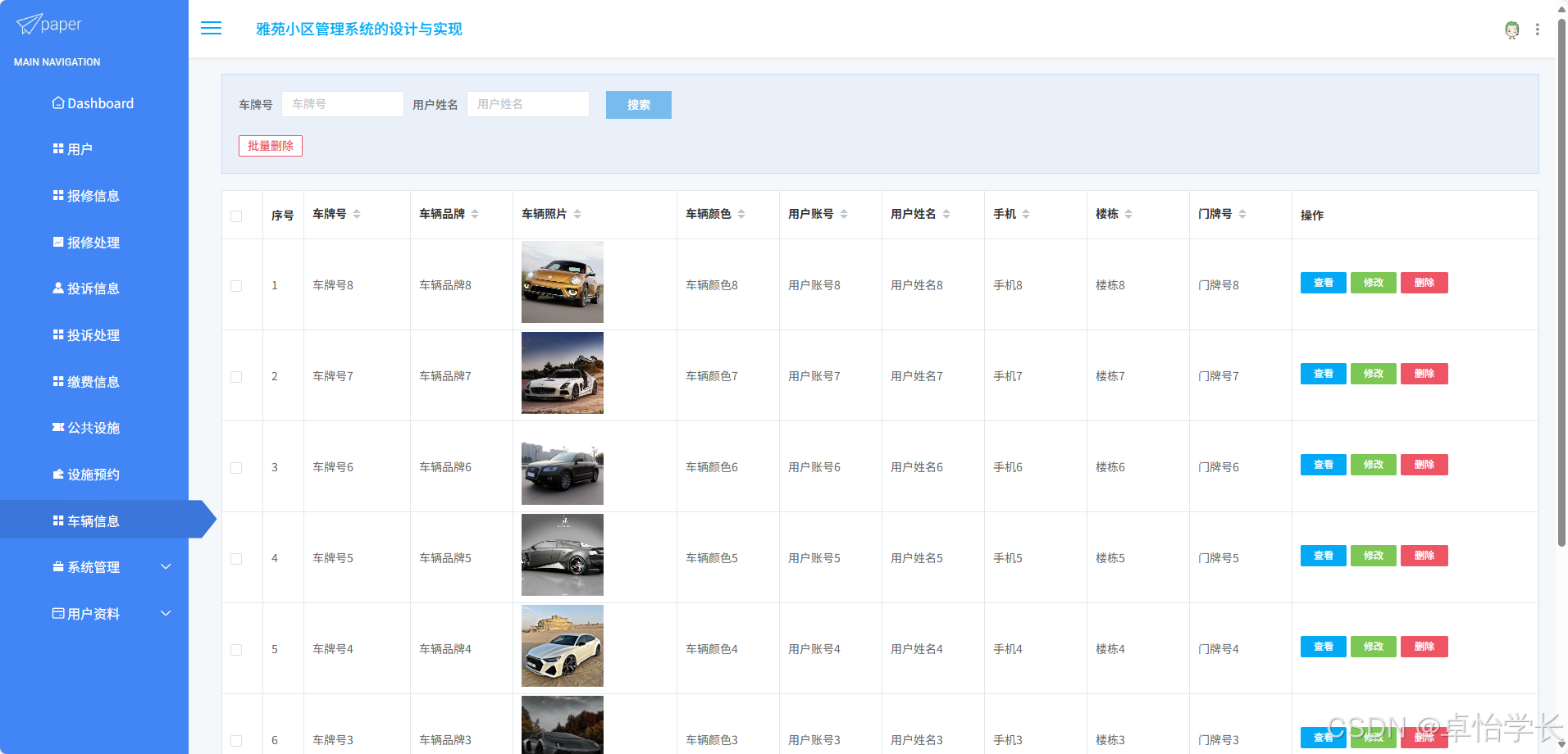Open the dark Audi SUV photo, row 3
Viewport: 1568px width, 754px height.
coord(563,464)
